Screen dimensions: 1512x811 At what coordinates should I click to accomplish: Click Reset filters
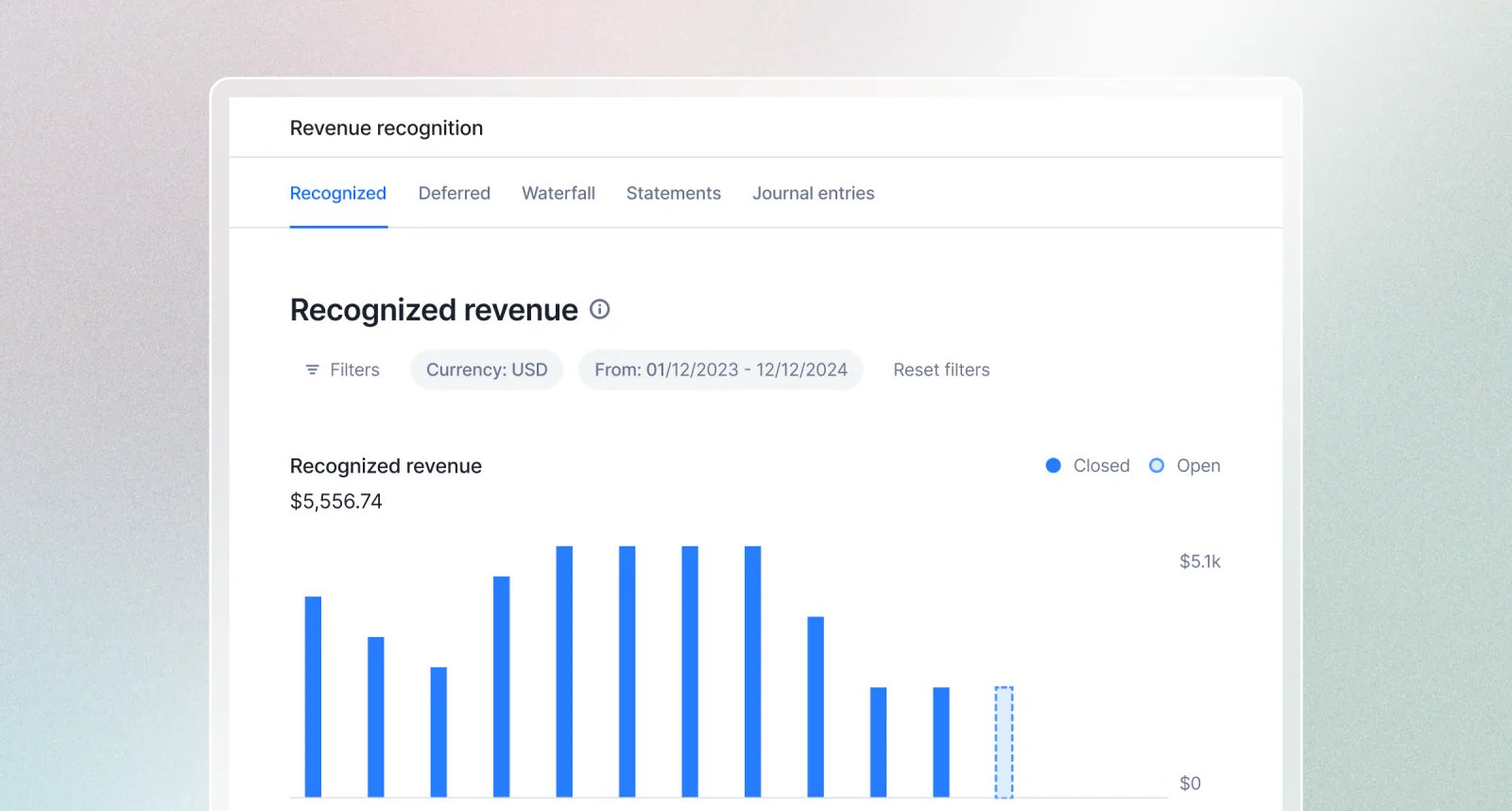point(941,370)
